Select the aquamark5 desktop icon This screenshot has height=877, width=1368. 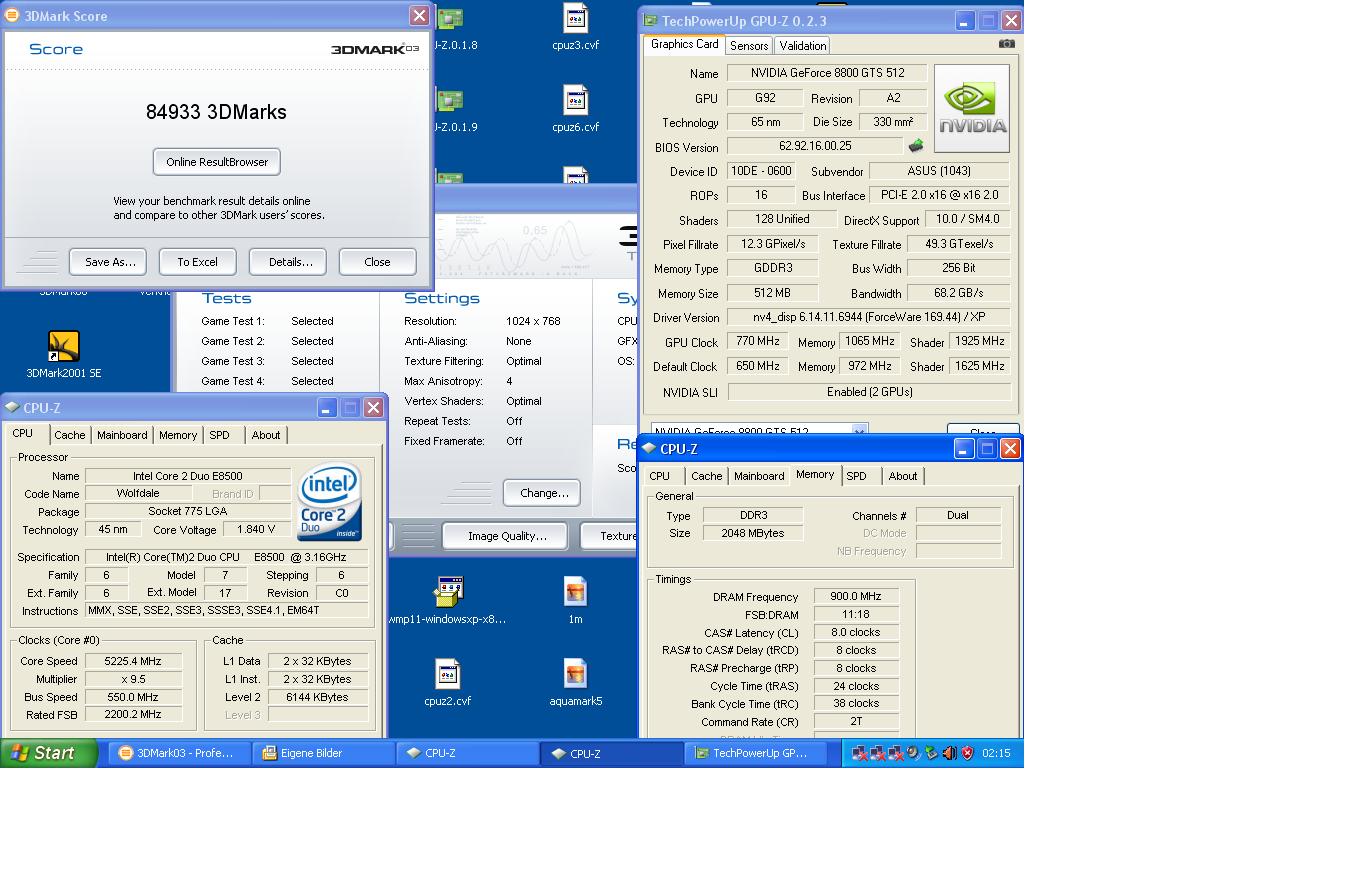click(575, 683)
